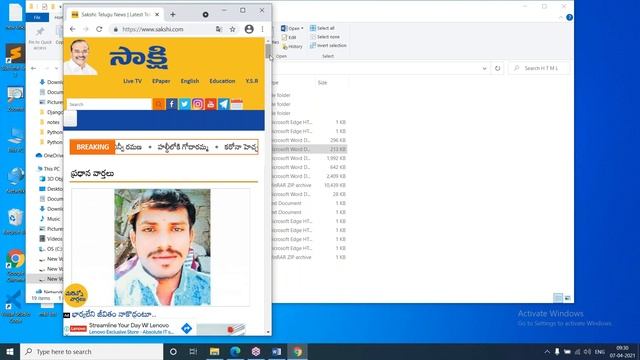
Task: Switch Explorer to large icons view
Action: pyautogui.click(x=567, y=298)
